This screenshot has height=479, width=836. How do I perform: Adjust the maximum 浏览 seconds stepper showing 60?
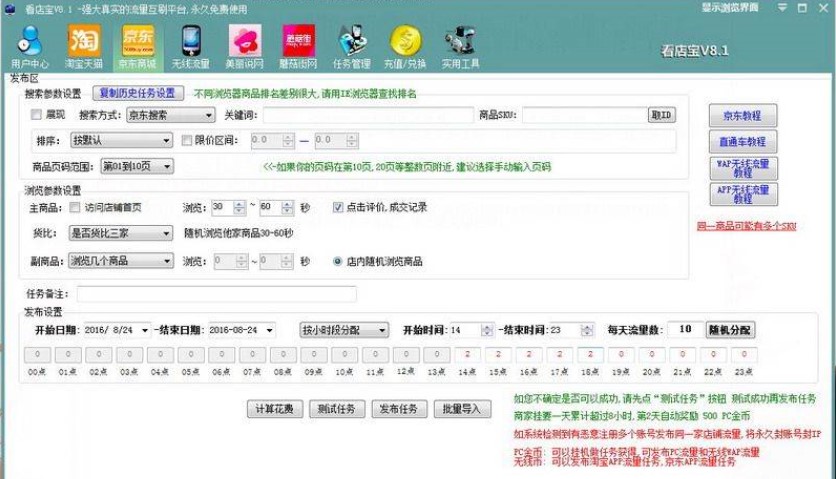point(287,207)
